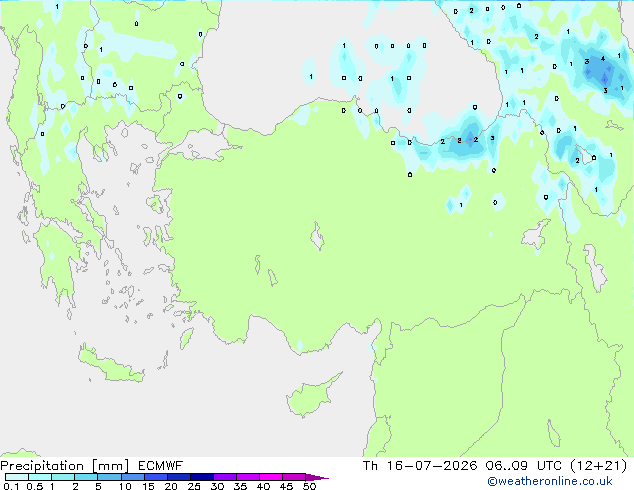The height and width of the screenshot is (490, 634).
Task: Click the "0.1" legend scale value
Action: tap(11, 486)
